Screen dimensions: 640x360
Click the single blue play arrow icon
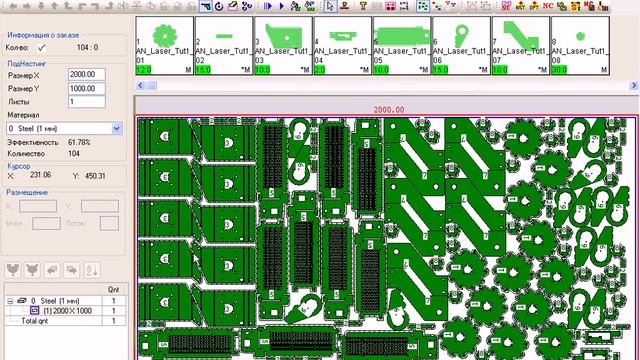click(282, 6)
